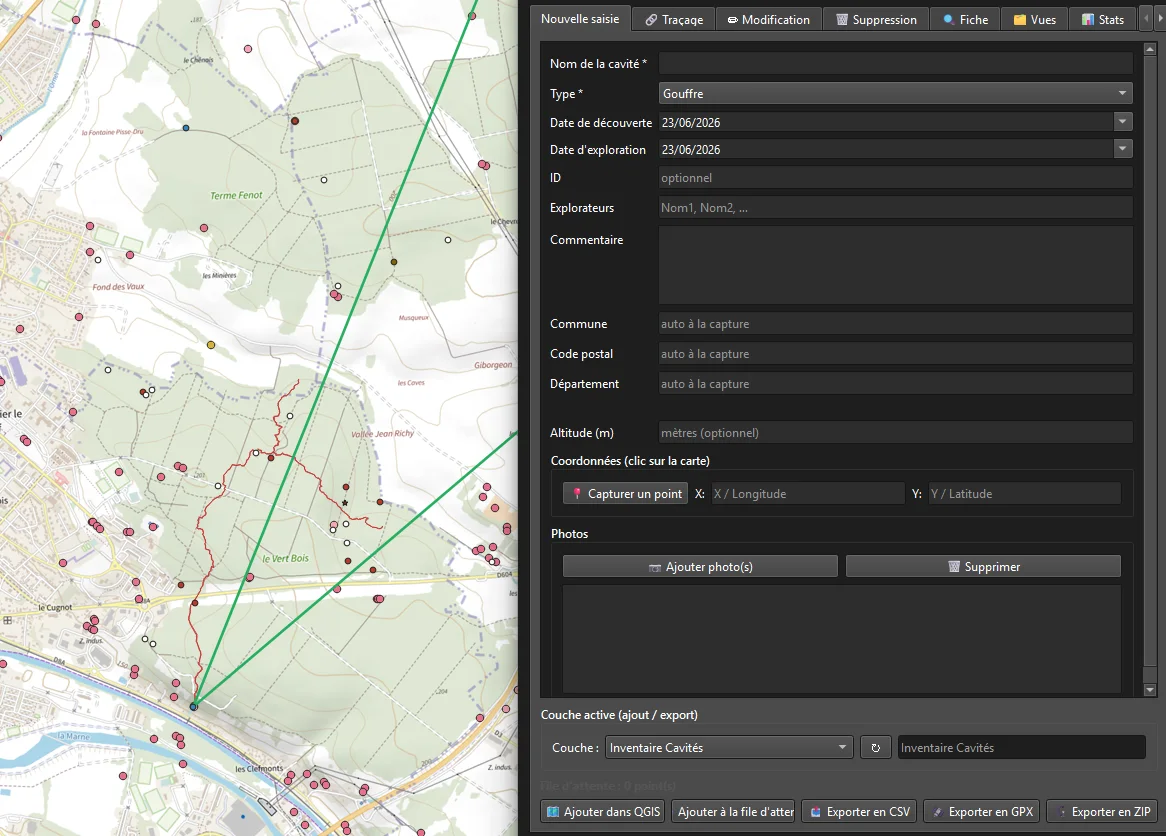The width and height of the screenshot is (1166, 836).
Task: Click Exporter en CSV button
Action: 860,811
